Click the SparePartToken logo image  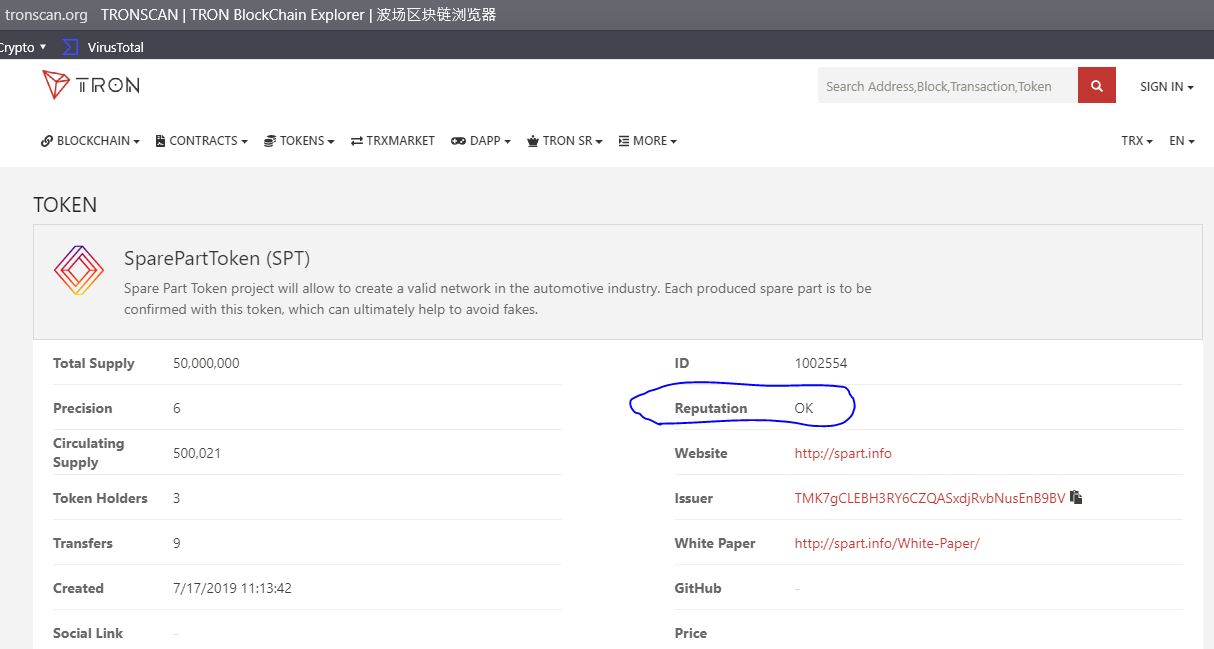click(x=79, y=270)
